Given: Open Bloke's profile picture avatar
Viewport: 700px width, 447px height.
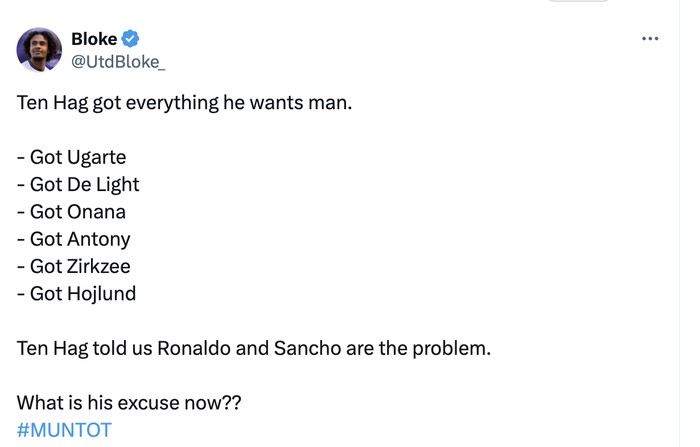Looking at the screenshot, I should [x=39, y=50].
